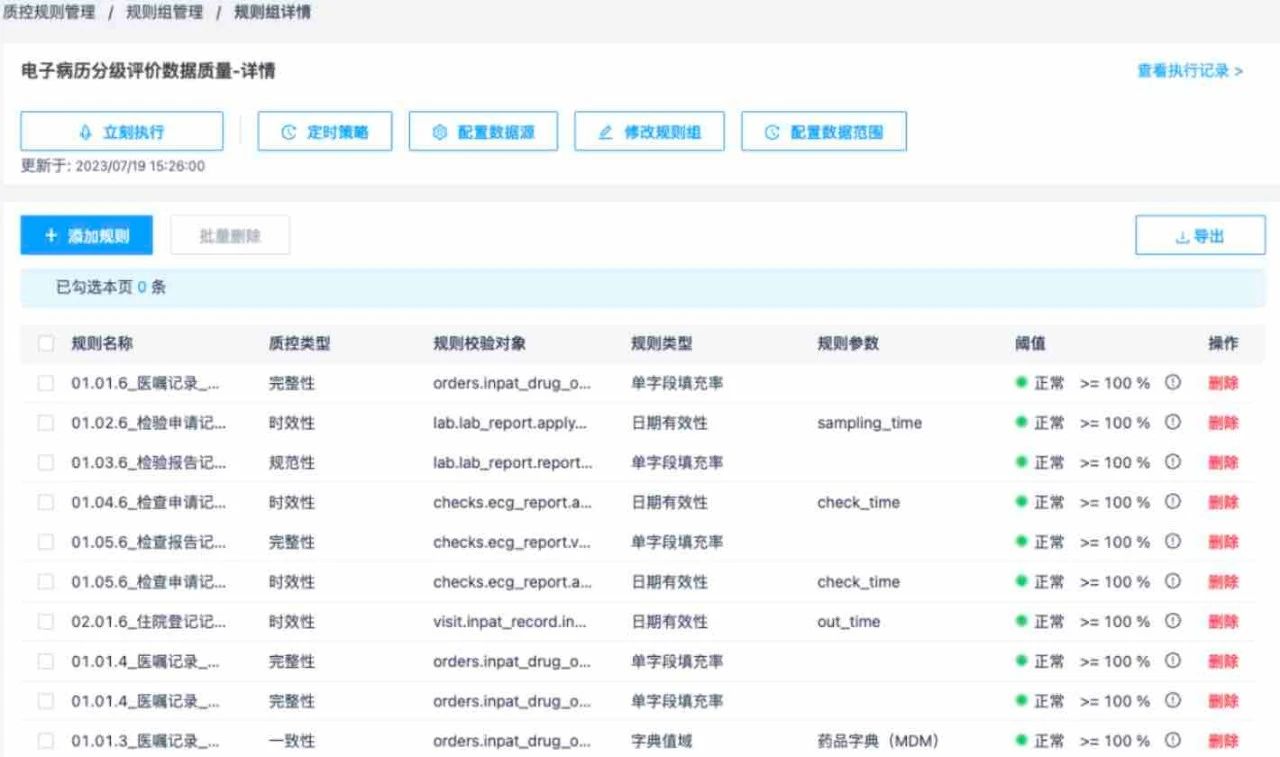The image size is (1280, 757).
Task: Toggle the select-all checkbox in table header
Action: [45, 343]
